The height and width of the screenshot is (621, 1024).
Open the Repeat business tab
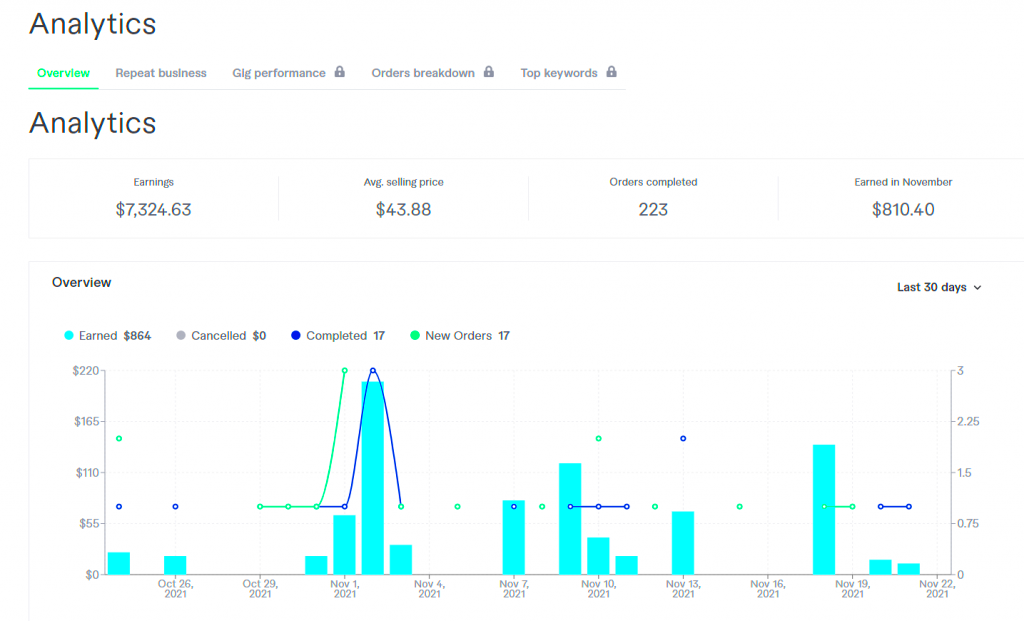tap(161, 73)
